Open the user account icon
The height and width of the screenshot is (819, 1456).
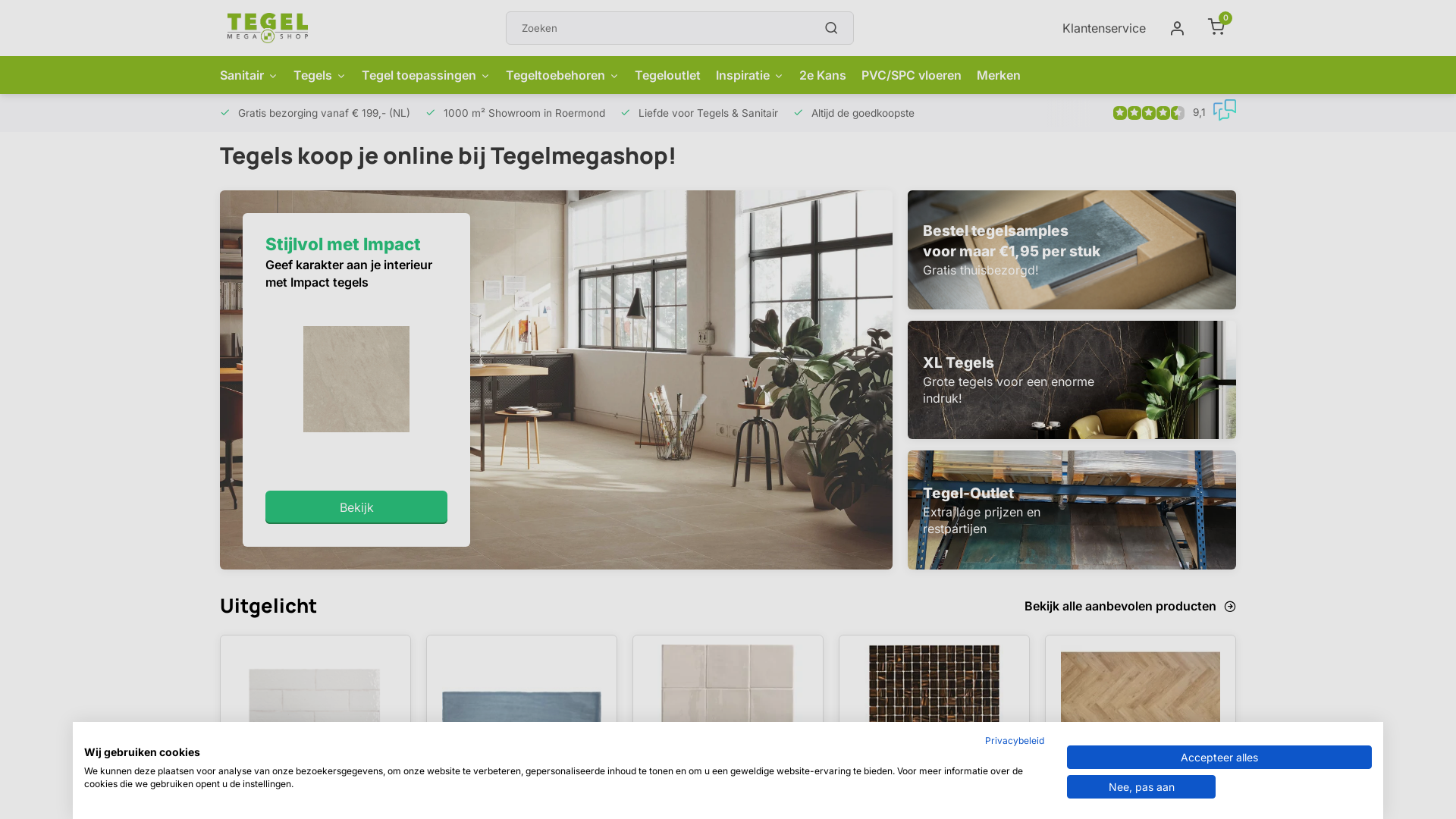(1177, 28)
